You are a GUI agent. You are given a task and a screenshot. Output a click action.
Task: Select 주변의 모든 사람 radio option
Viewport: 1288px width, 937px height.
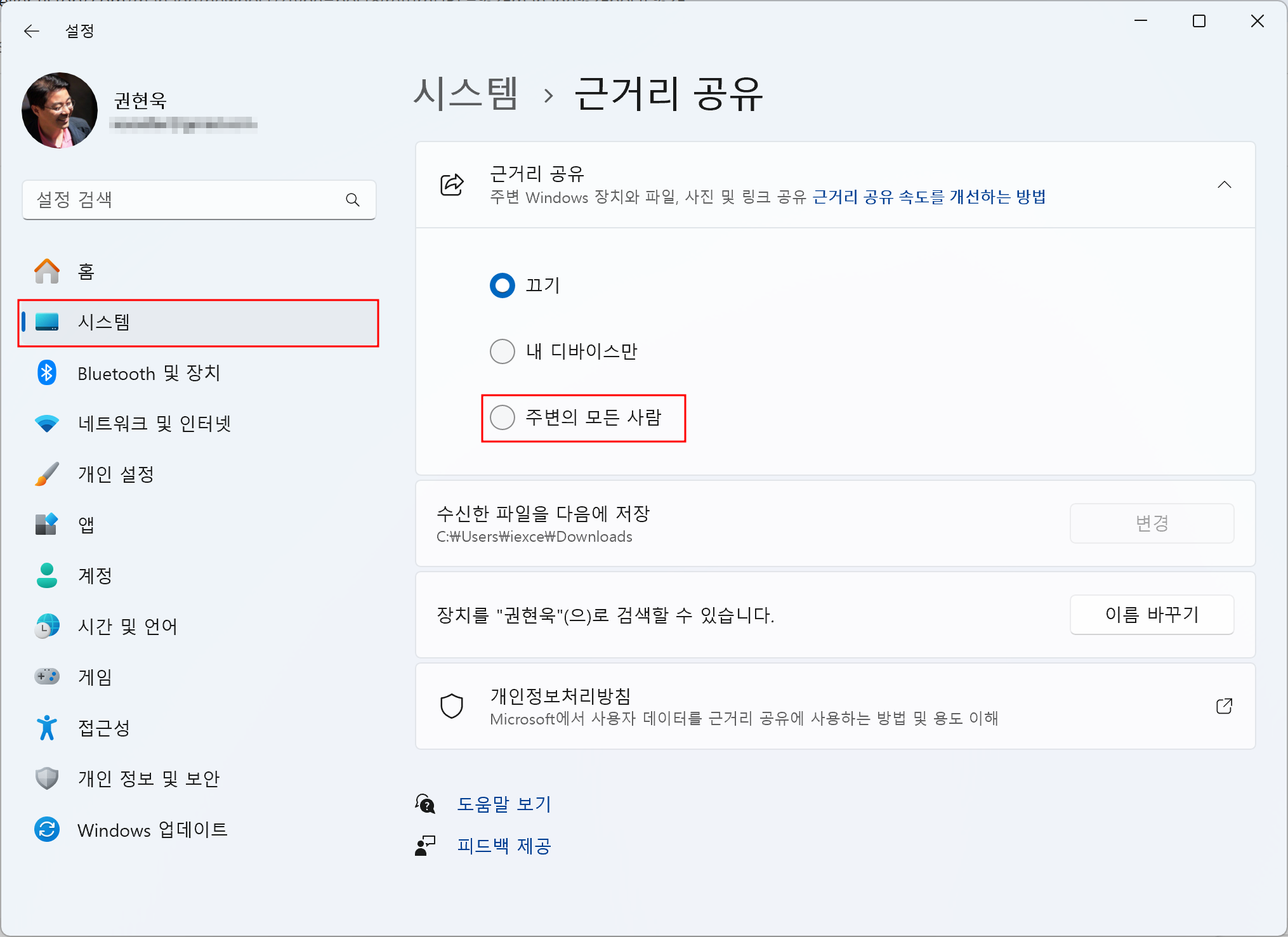[503, 417]
